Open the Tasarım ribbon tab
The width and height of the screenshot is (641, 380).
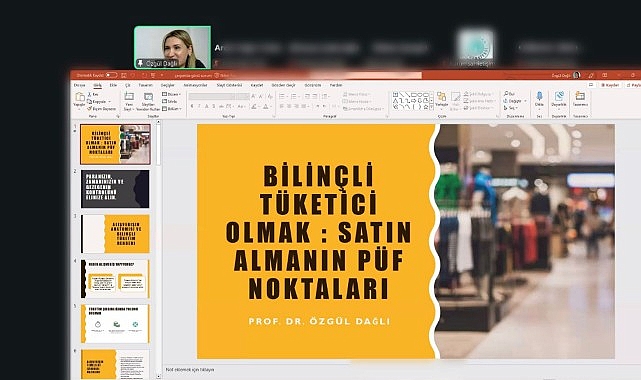pos(146,85)
